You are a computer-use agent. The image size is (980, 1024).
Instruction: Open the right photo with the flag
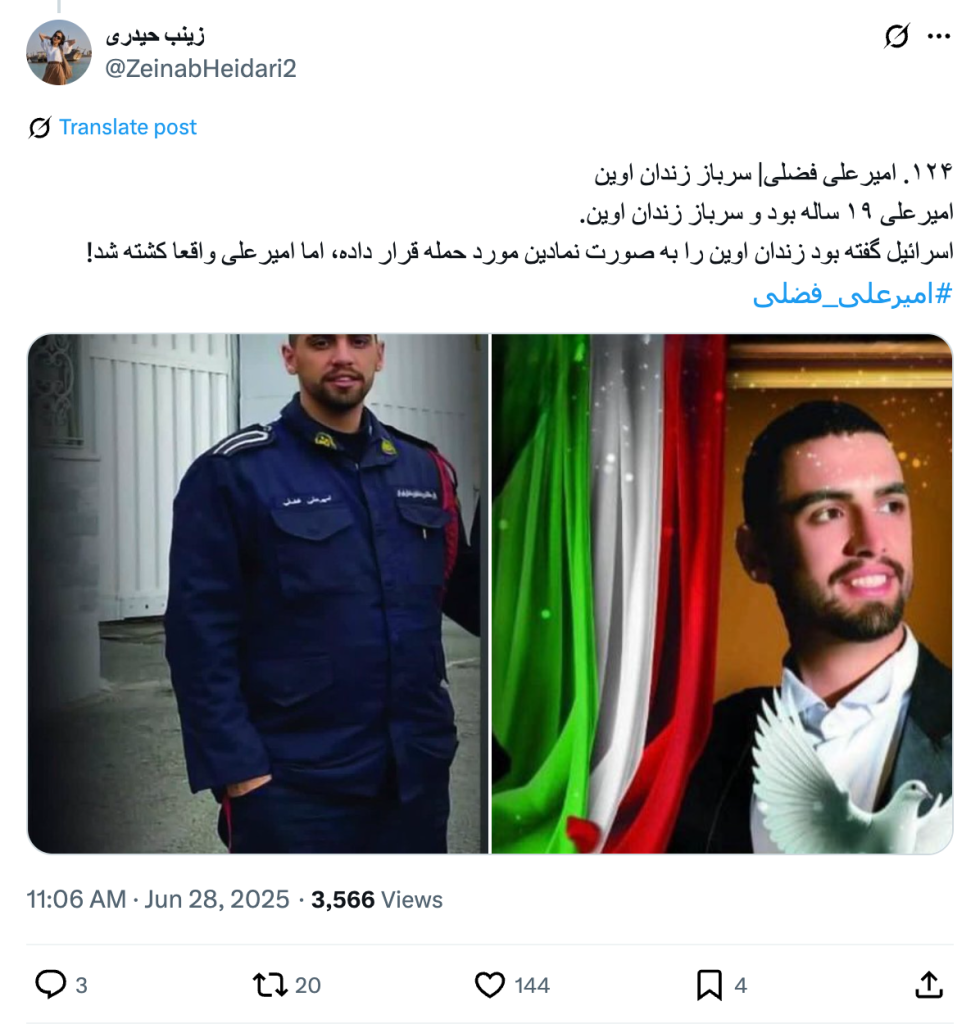point(722,594)
